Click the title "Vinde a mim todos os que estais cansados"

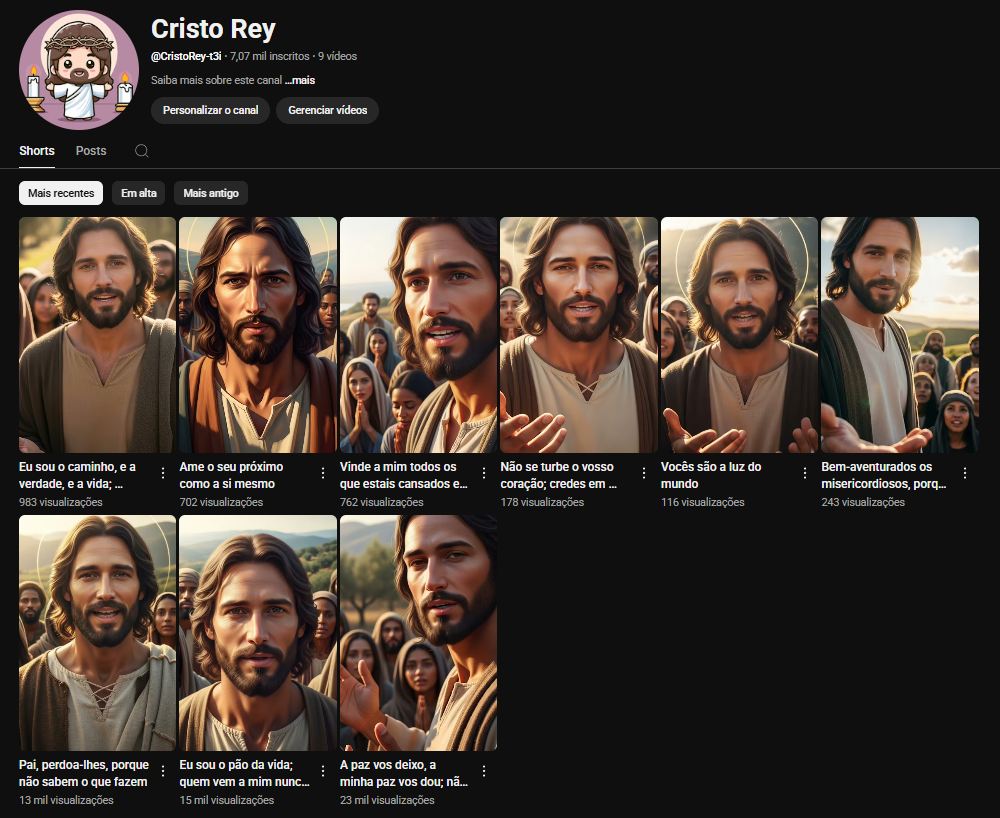[x=404, y=475]
